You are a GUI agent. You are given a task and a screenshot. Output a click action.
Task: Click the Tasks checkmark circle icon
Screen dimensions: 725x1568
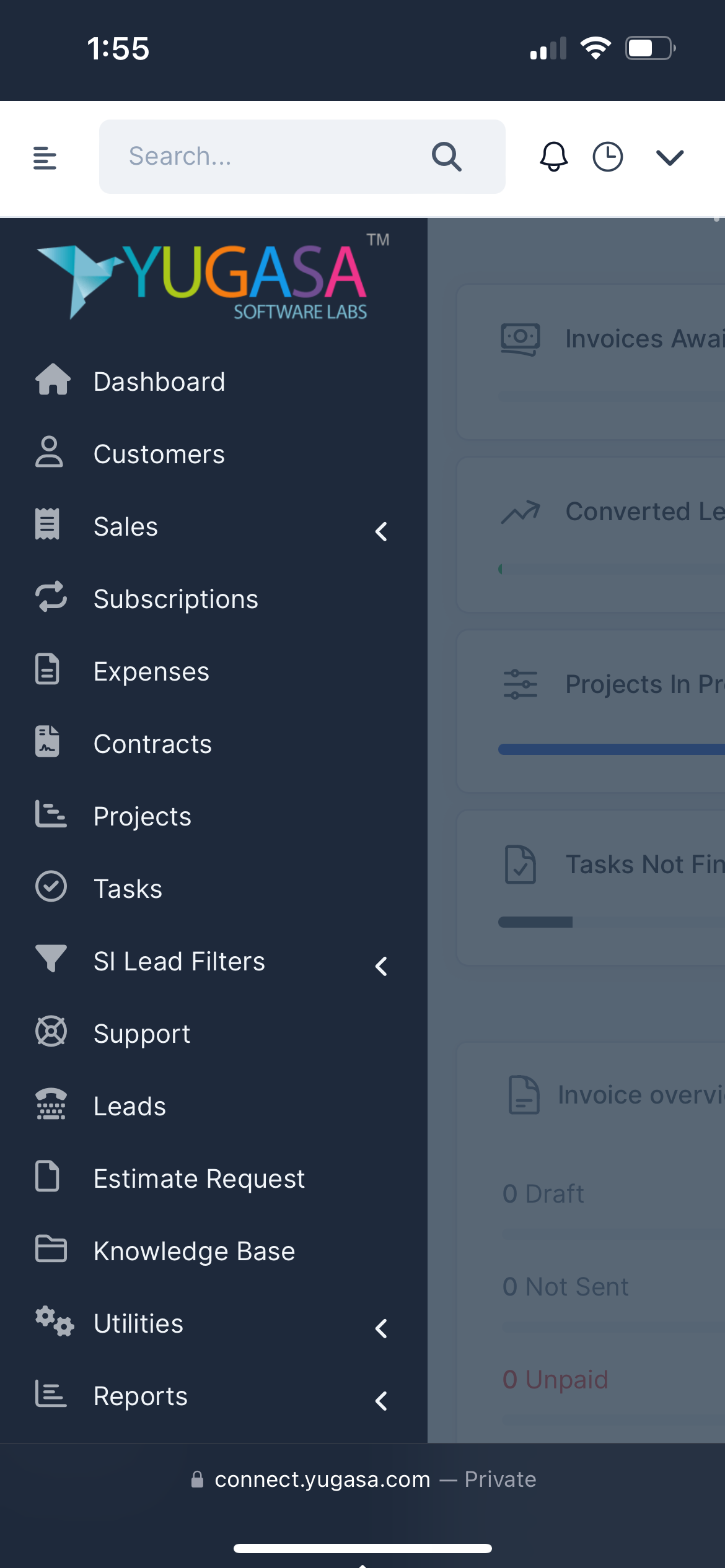51,886
